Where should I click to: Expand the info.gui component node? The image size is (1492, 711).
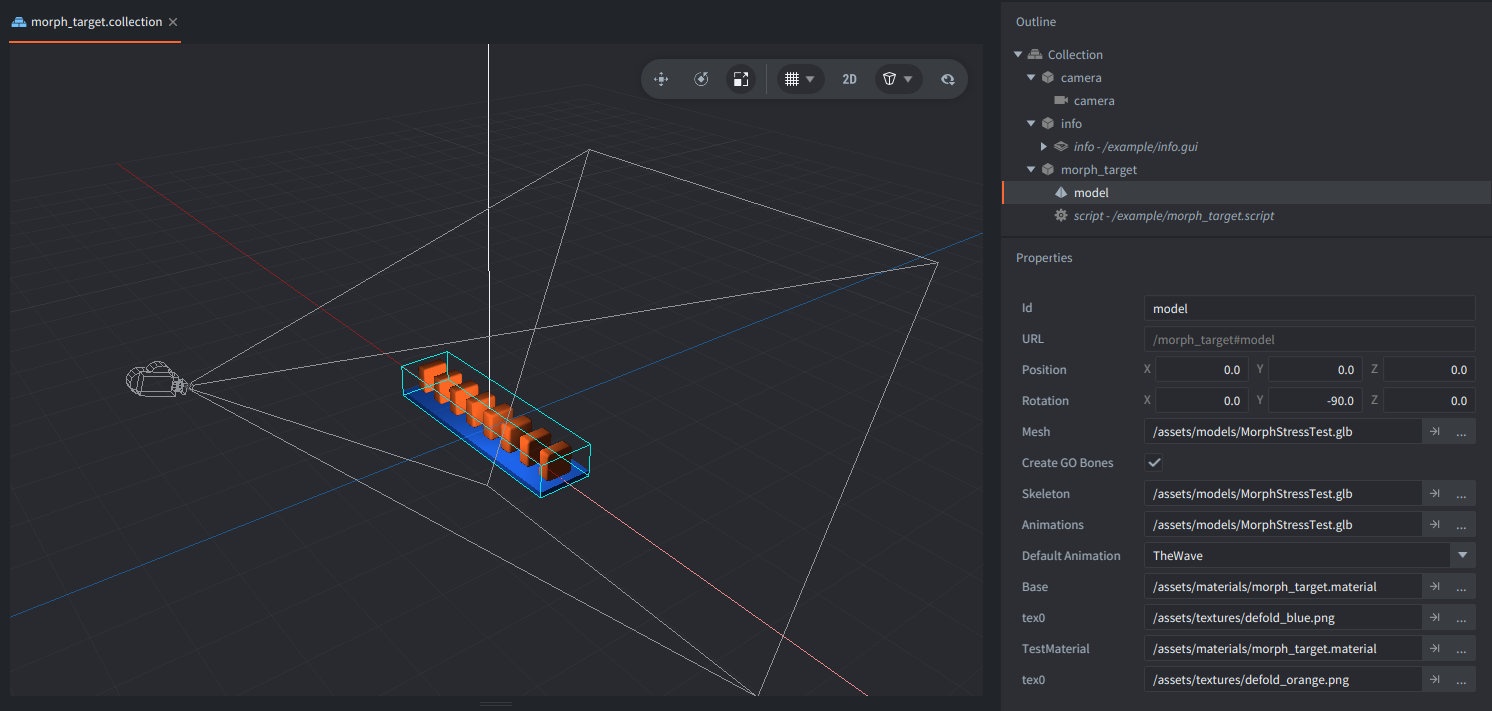tap(1044, 147)
